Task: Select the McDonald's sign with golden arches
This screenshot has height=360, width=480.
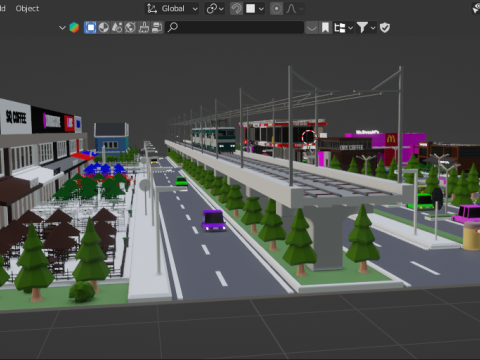Action: pos(391,139)
